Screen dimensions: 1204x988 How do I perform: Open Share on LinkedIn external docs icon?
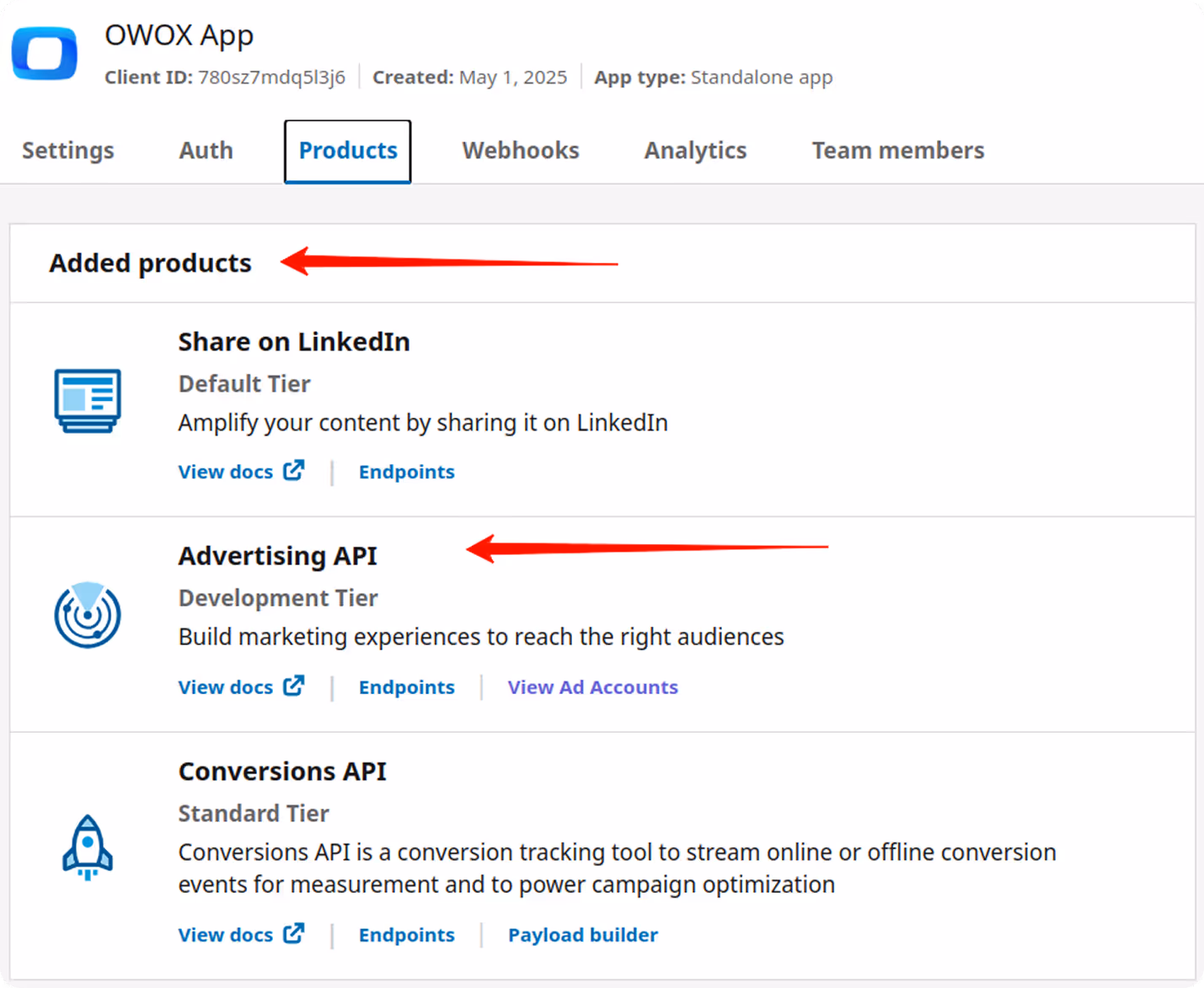pos(293,470)
